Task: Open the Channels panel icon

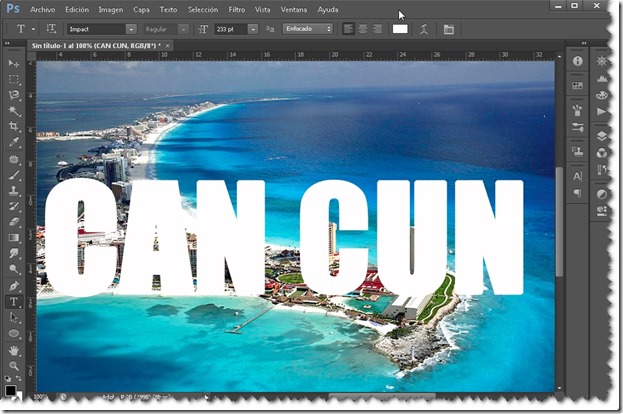Action: coord(602,153)
